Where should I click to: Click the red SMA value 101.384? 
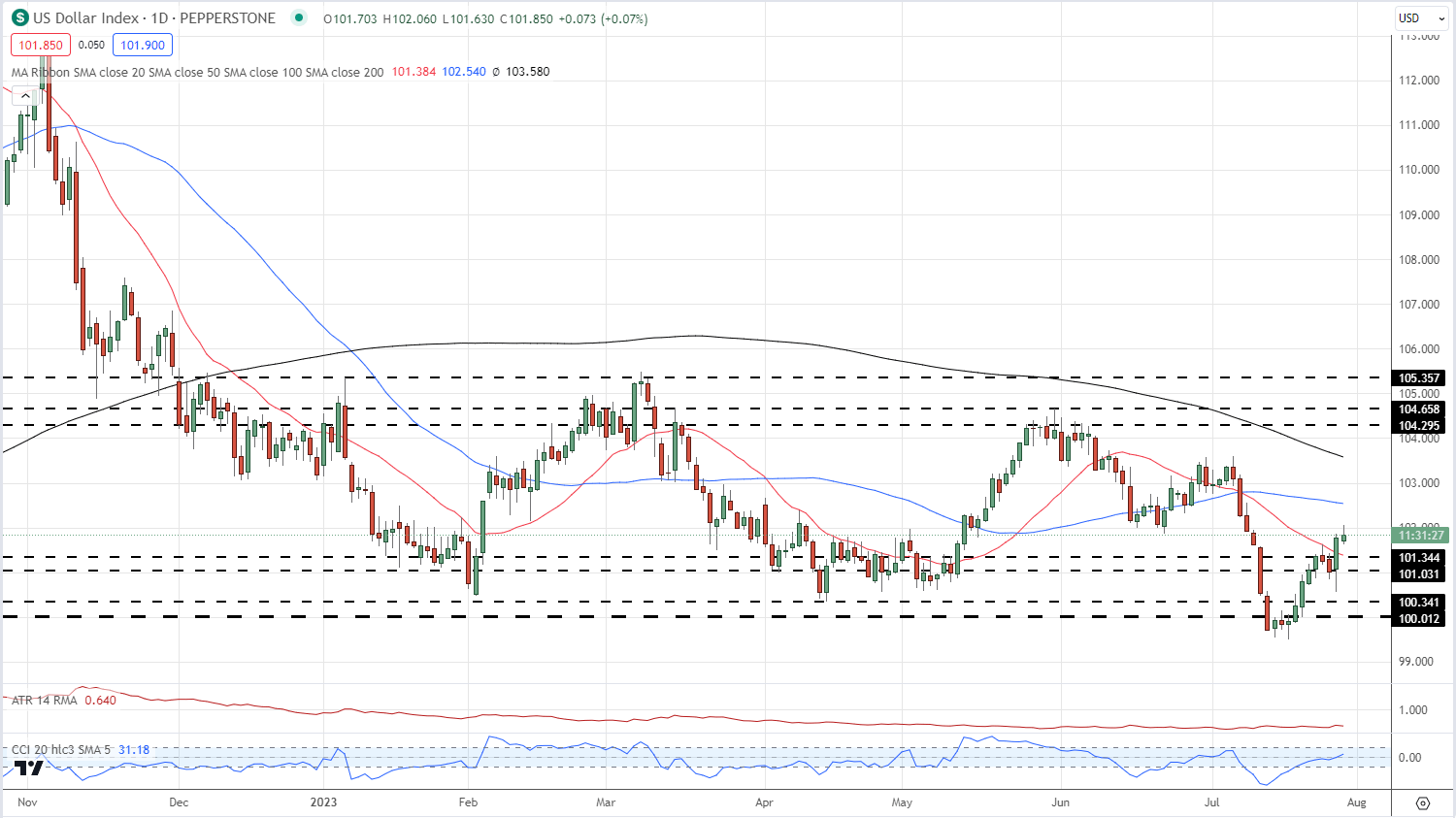tap(414, 72)
